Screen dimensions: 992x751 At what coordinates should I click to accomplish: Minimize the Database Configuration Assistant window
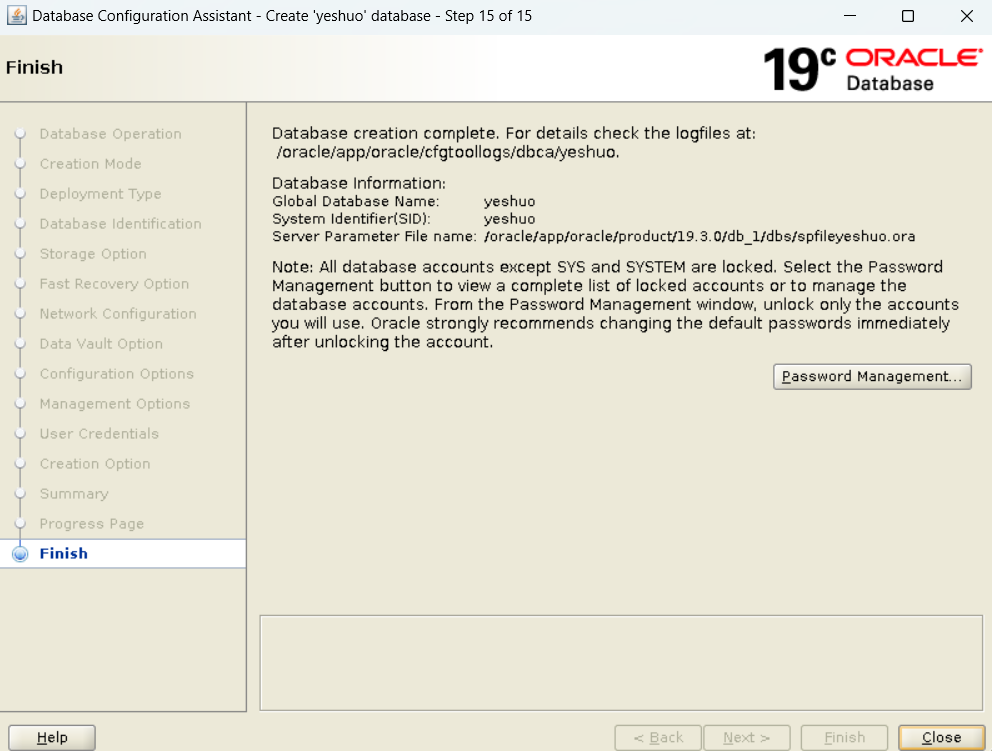[850, 16]
